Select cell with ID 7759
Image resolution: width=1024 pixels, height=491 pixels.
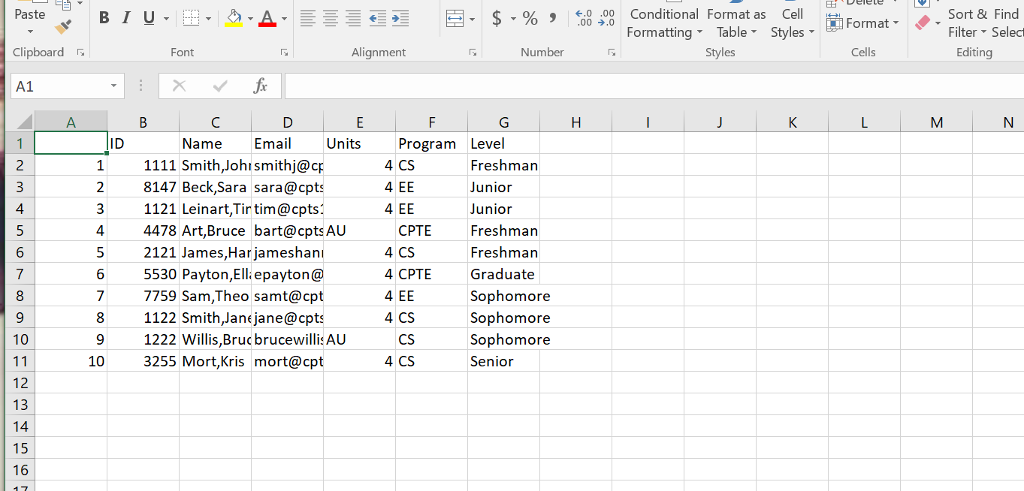tap(144, 296)
